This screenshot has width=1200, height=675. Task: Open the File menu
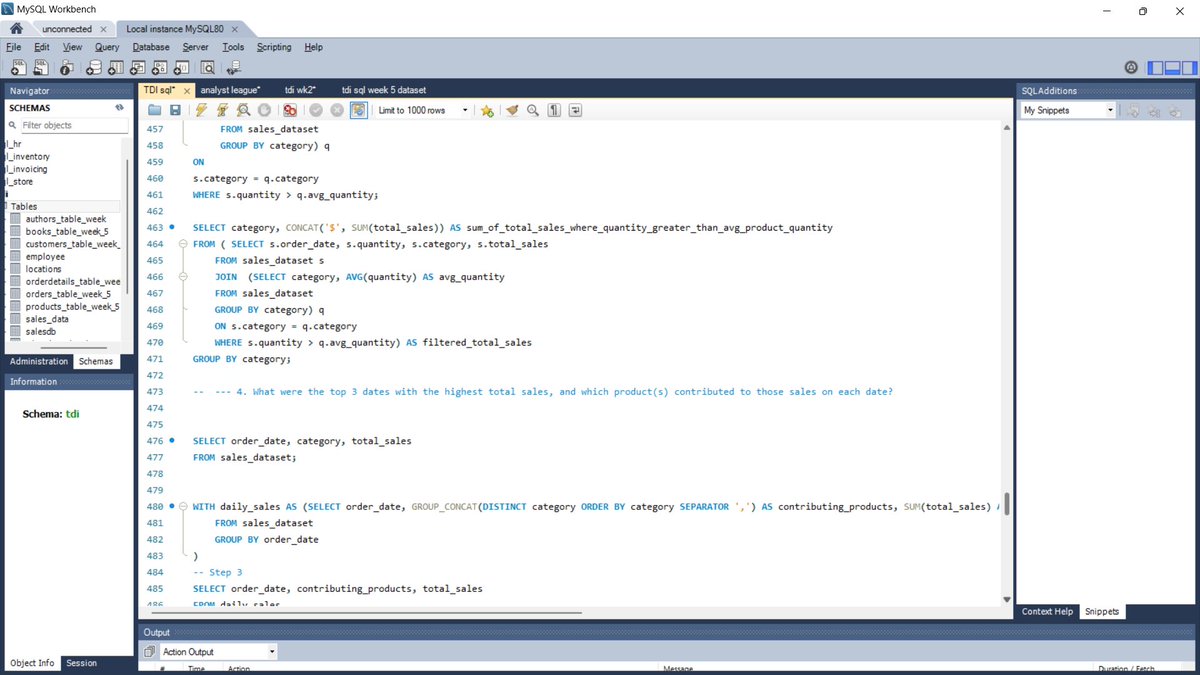point(13,47)
